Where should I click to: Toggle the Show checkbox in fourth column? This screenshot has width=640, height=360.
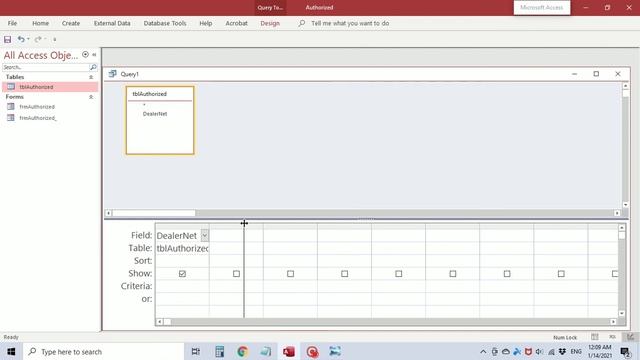[x=344, y=274]
